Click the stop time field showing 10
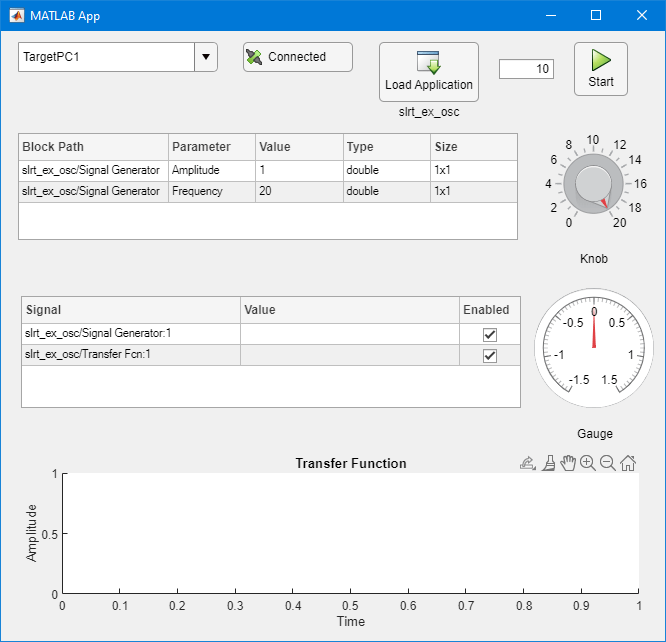This screenshot has width=666, height=642. point(526,69)
